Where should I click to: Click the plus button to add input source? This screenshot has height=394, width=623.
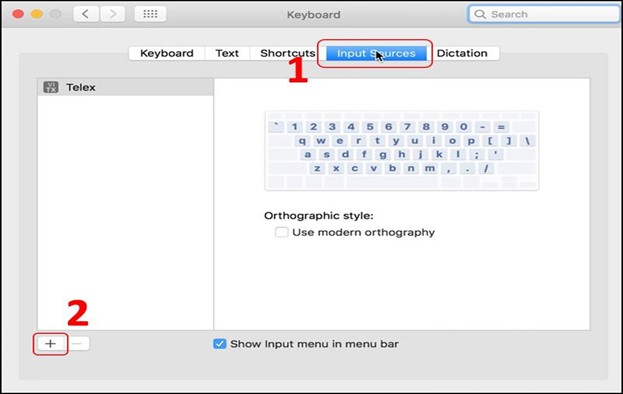point(50,344)
